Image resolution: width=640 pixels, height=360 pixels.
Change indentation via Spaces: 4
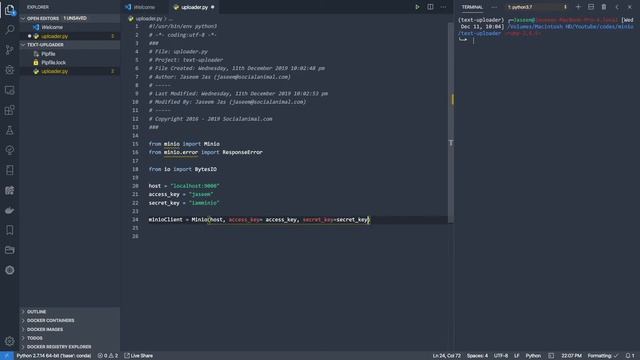click(x=477, y=356)
